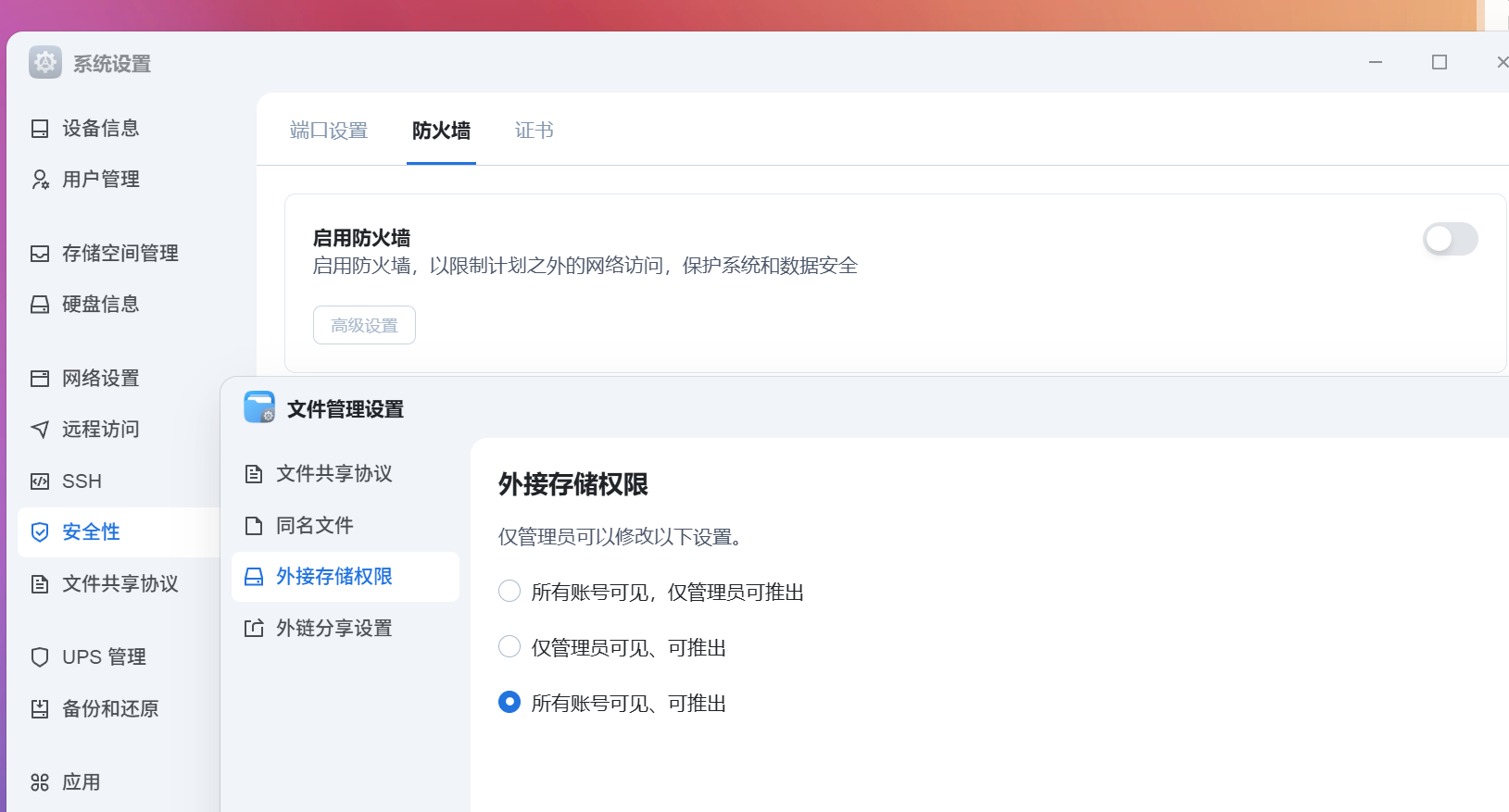Select 外接存储权限 label in left panel
This screenshot has height=812, width=1509.
(334, 577)
